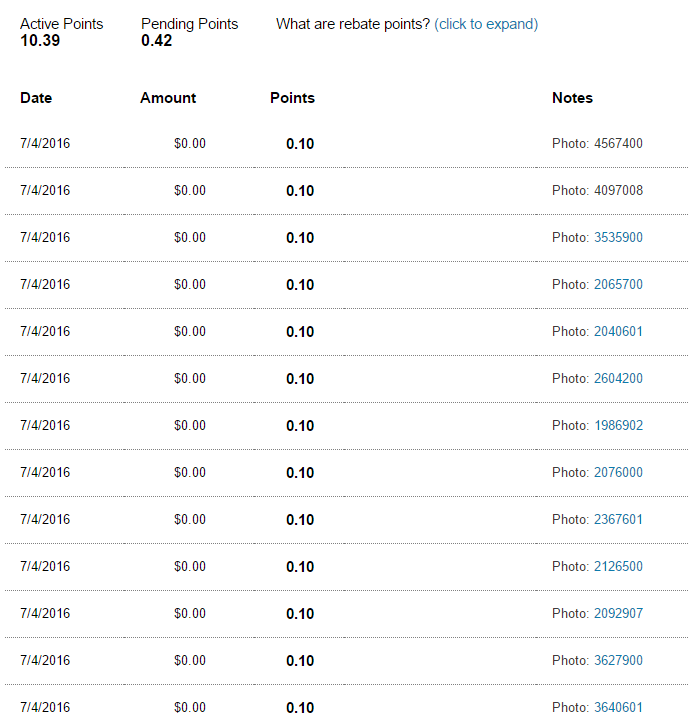The width and height of the screenshot is (689, 723).
Task: Click photo number 4097008 in Notes
Action: pyautogui.click(x=618, y=191)
